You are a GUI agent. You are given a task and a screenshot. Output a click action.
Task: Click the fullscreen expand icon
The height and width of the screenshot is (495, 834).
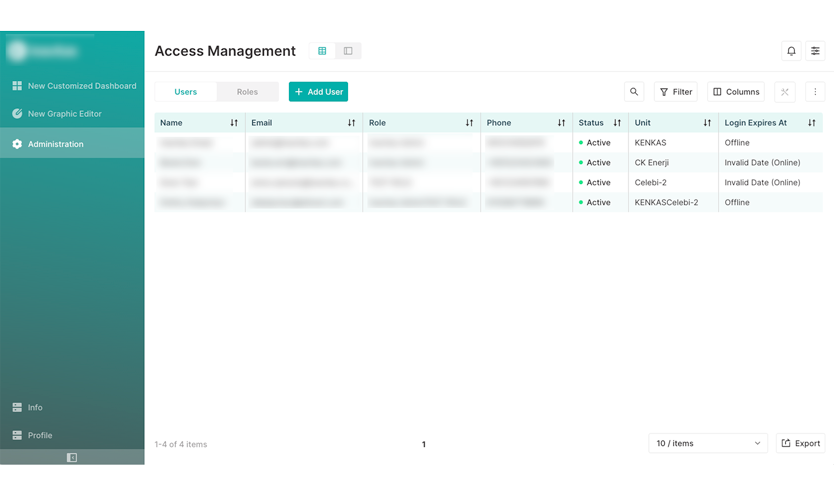click(x=785, y=92)
